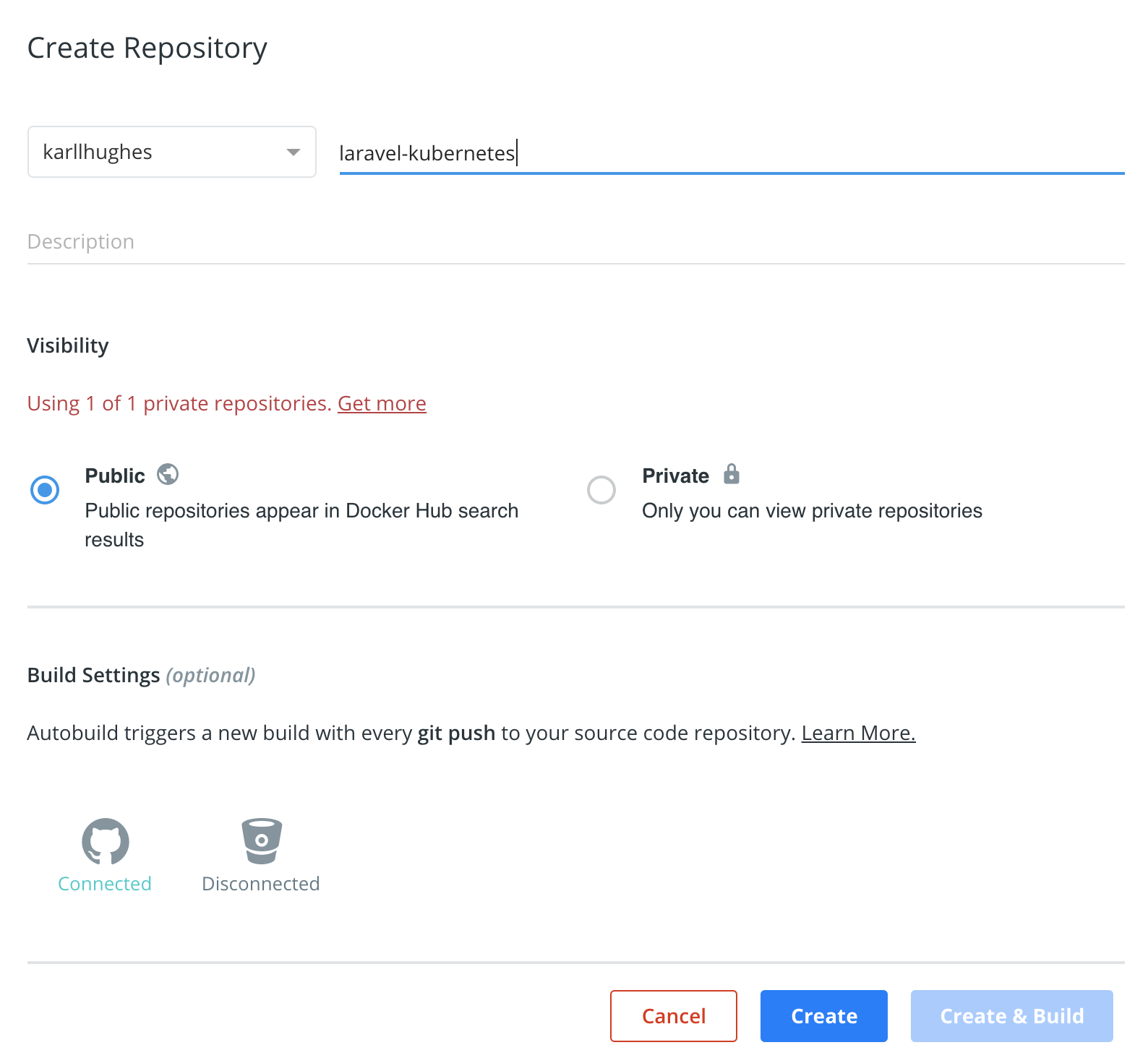Select the GitHub Connected icon

105,841
